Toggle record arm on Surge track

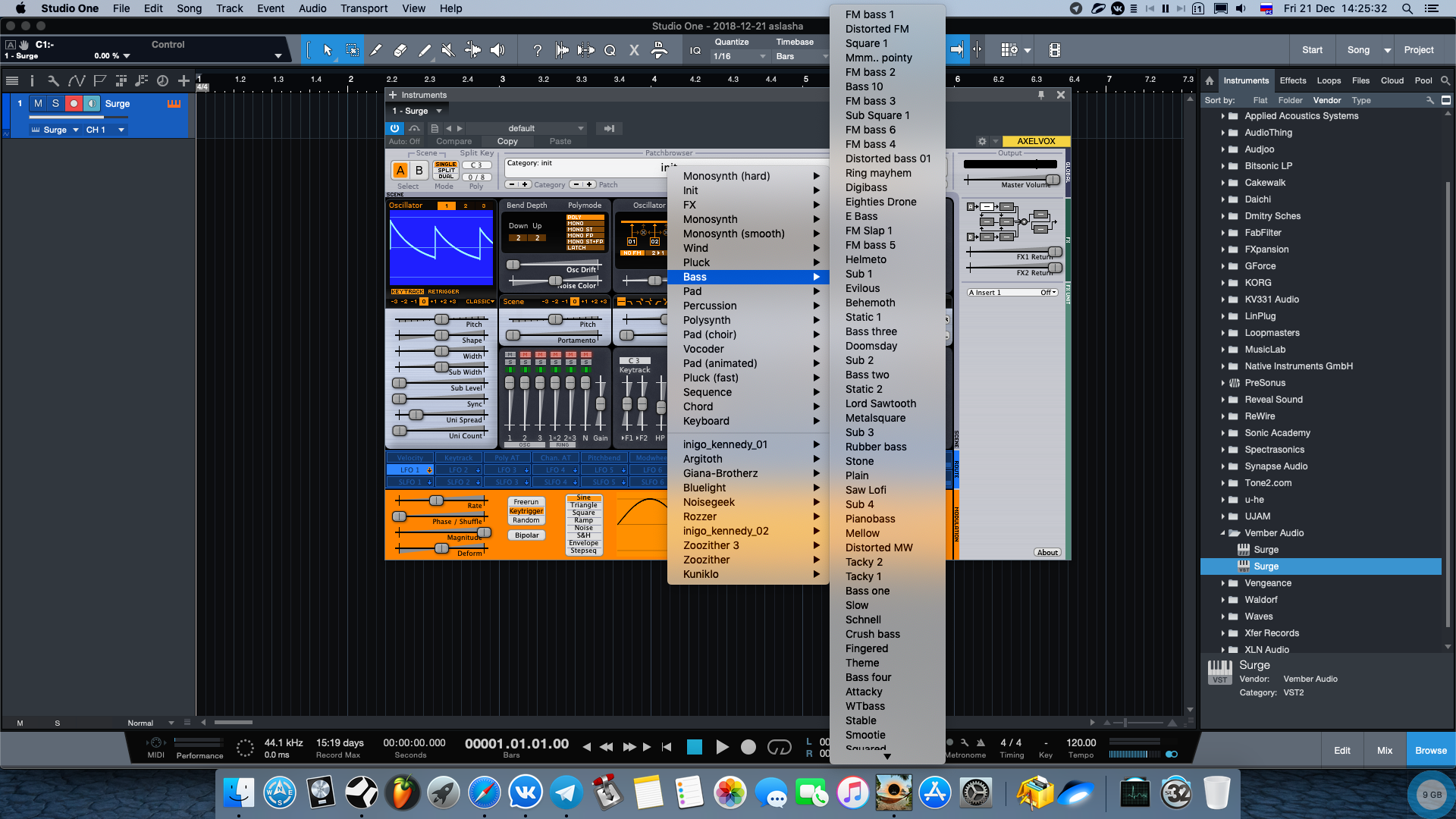click(x=74, y=104)
